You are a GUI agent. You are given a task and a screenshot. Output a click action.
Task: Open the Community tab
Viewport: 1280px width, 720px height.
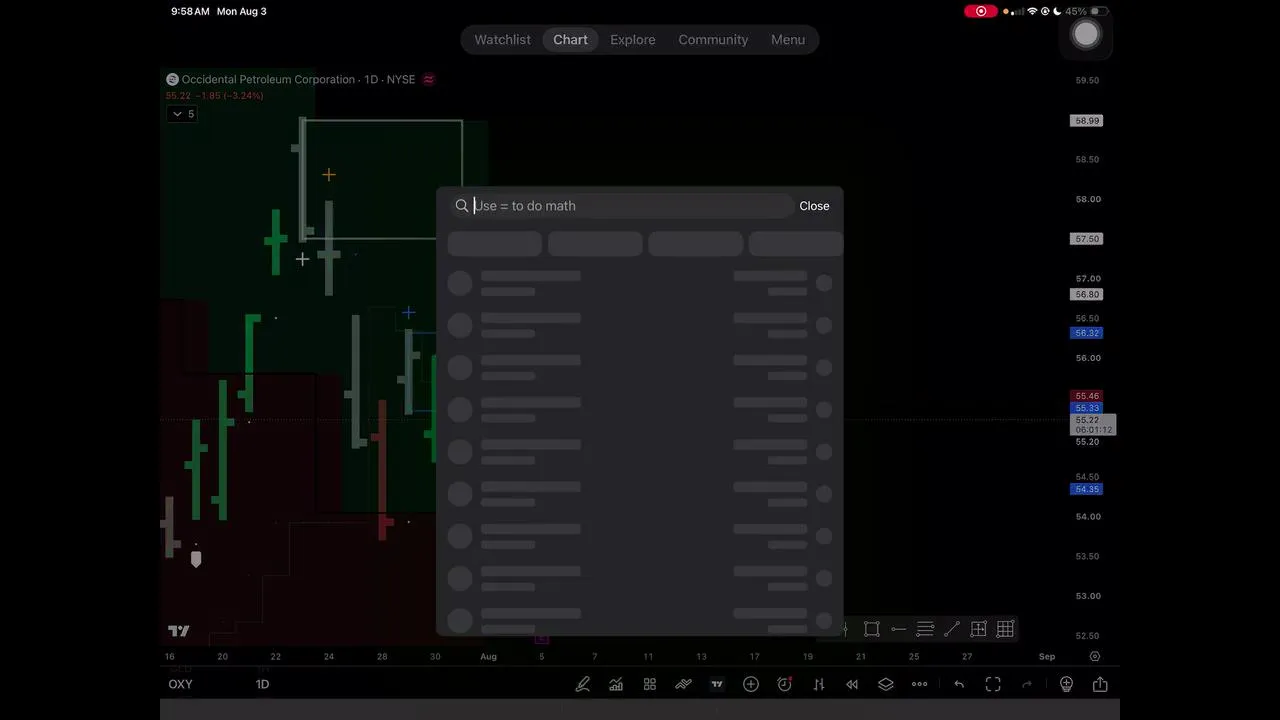pyautogui.click(x=713, y=40)
